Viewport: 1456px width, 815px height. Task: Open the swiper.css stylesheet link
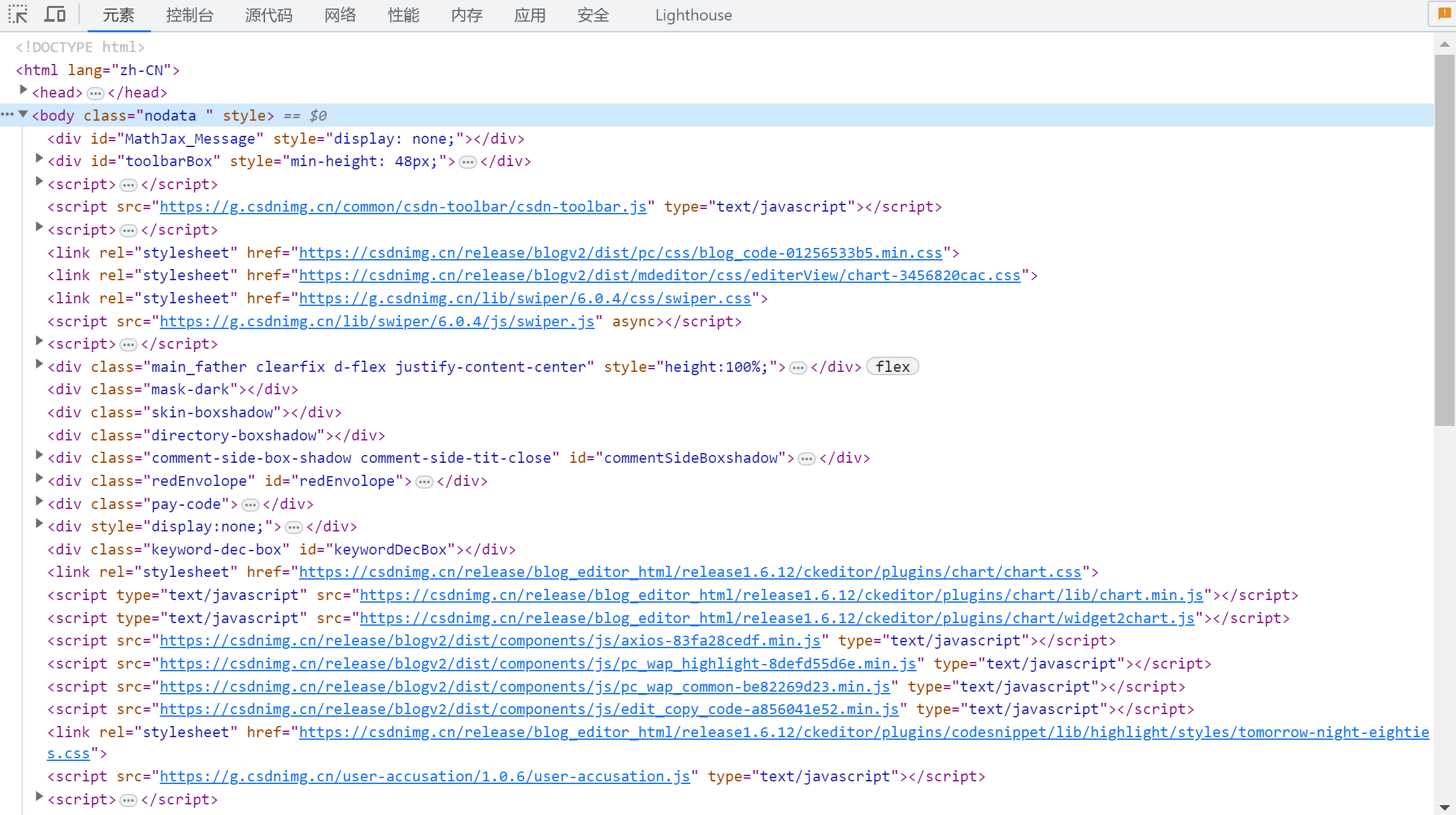pyautogui.click(x=525, y=298)
